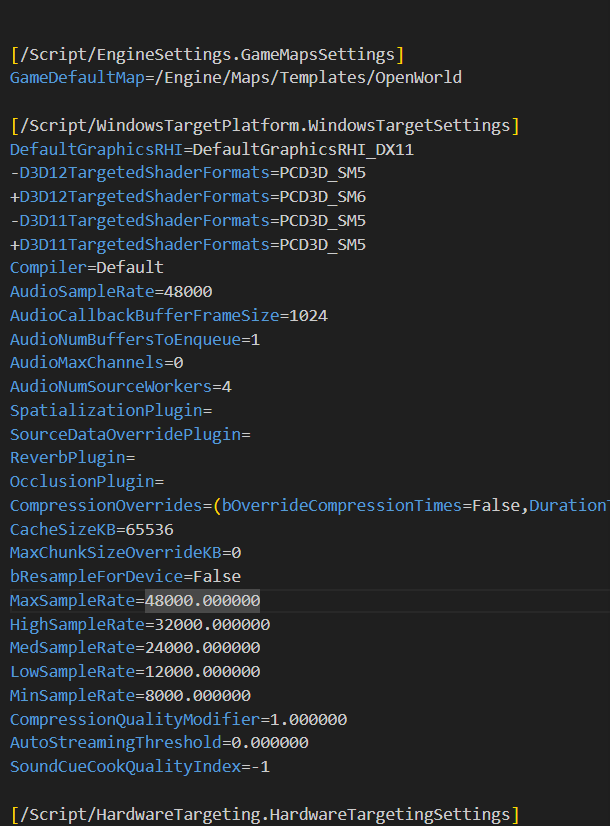
Task: Click the HardwareTargeting.HardwareTargetingSettings section header
Action: tap(265, 815)
